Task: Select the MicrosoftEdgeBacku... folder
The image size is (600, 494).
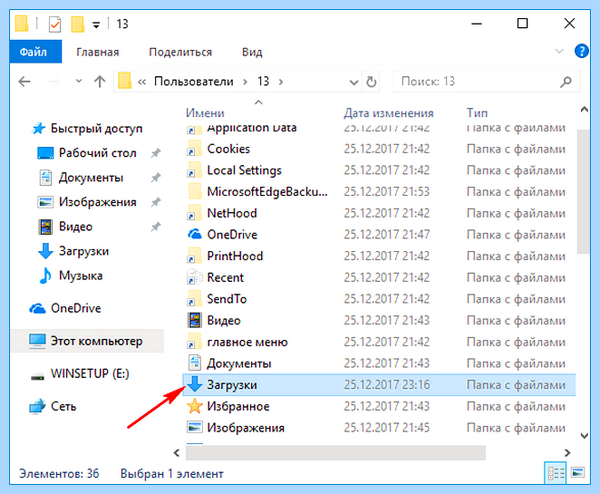Action: (x=267, y=192)
